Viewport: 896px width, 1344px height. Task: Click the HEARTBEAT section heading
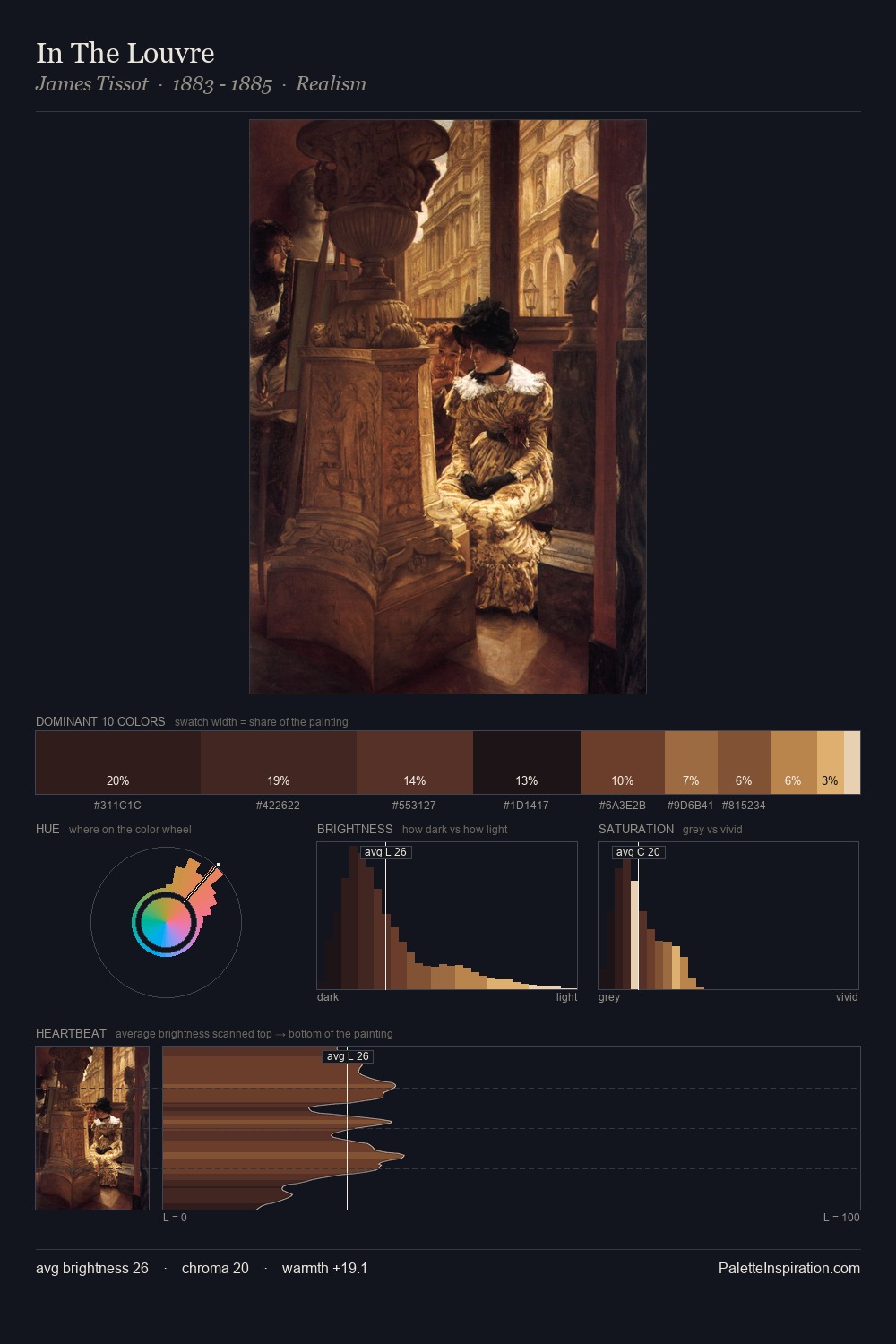point(71,1033)
